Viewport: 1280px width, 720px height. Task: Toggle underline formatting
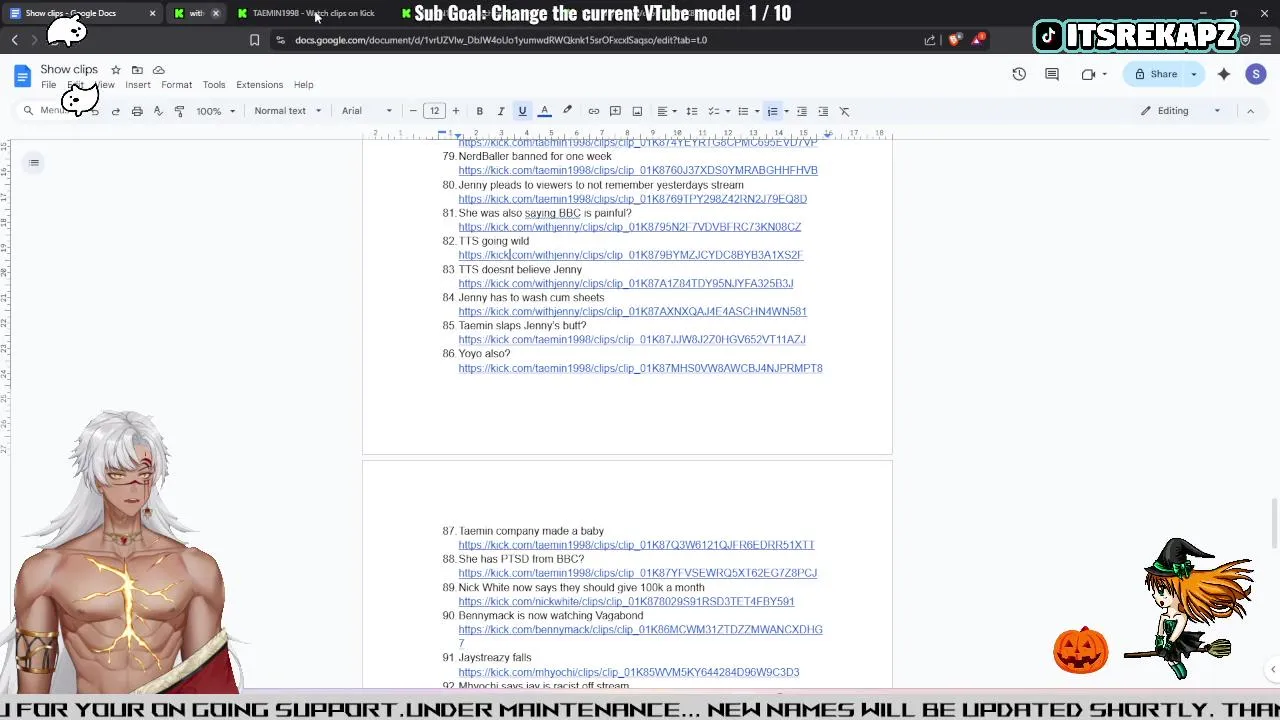[522, 111]
